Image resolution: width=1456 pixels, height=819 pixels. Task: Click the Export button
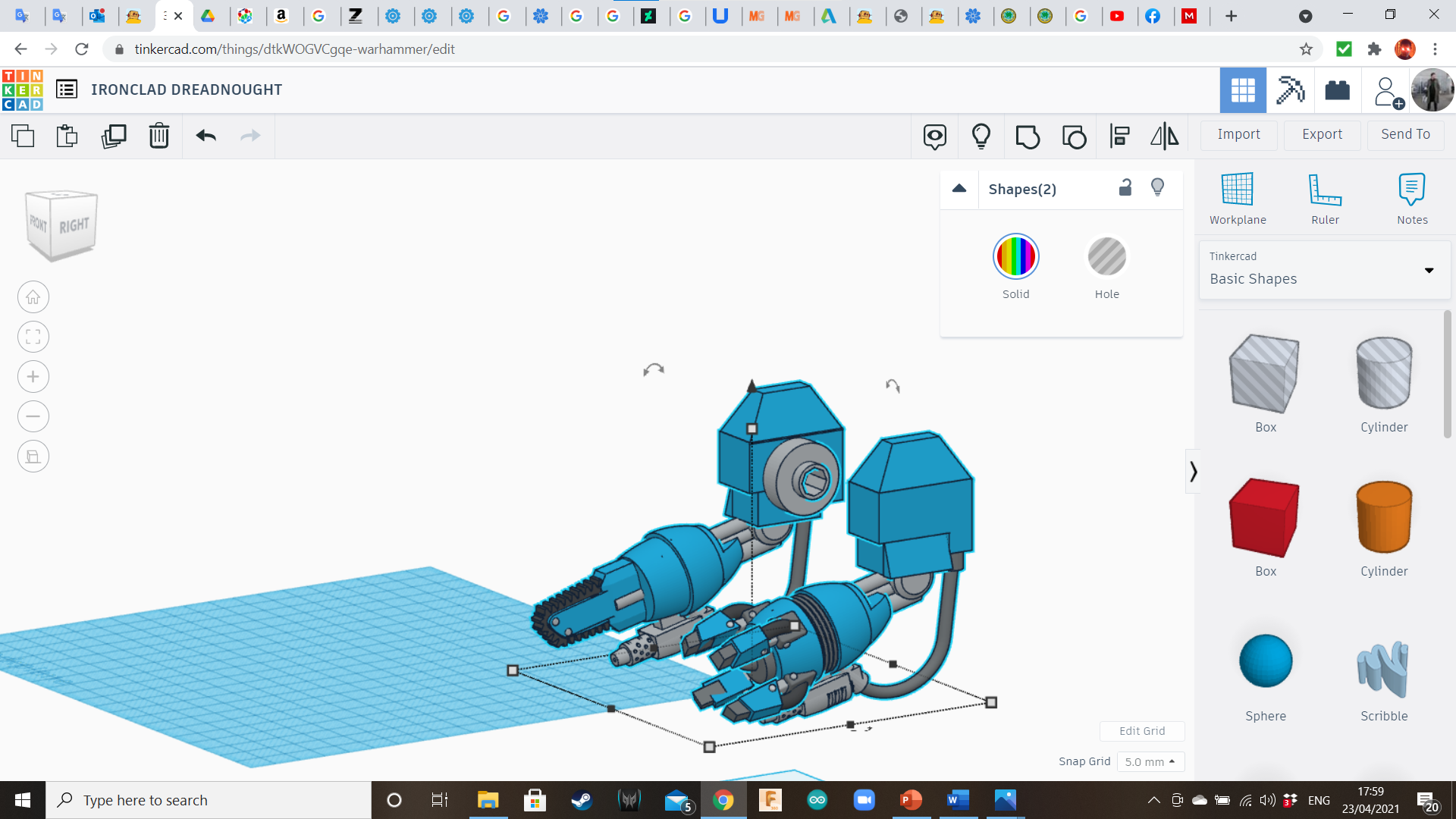click(x=1322, y=135)
